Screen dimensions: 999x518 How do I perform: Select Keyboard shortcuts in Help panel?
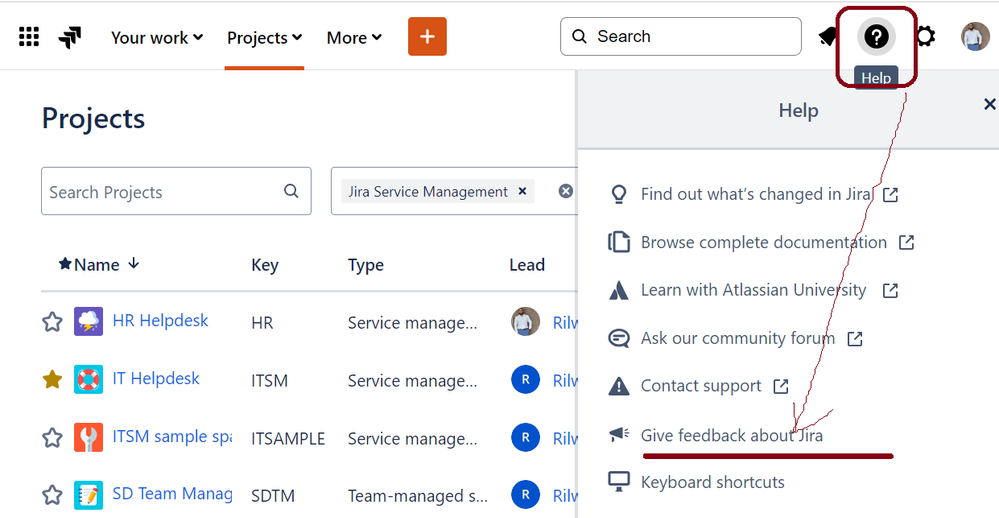(x=712, y=482)
